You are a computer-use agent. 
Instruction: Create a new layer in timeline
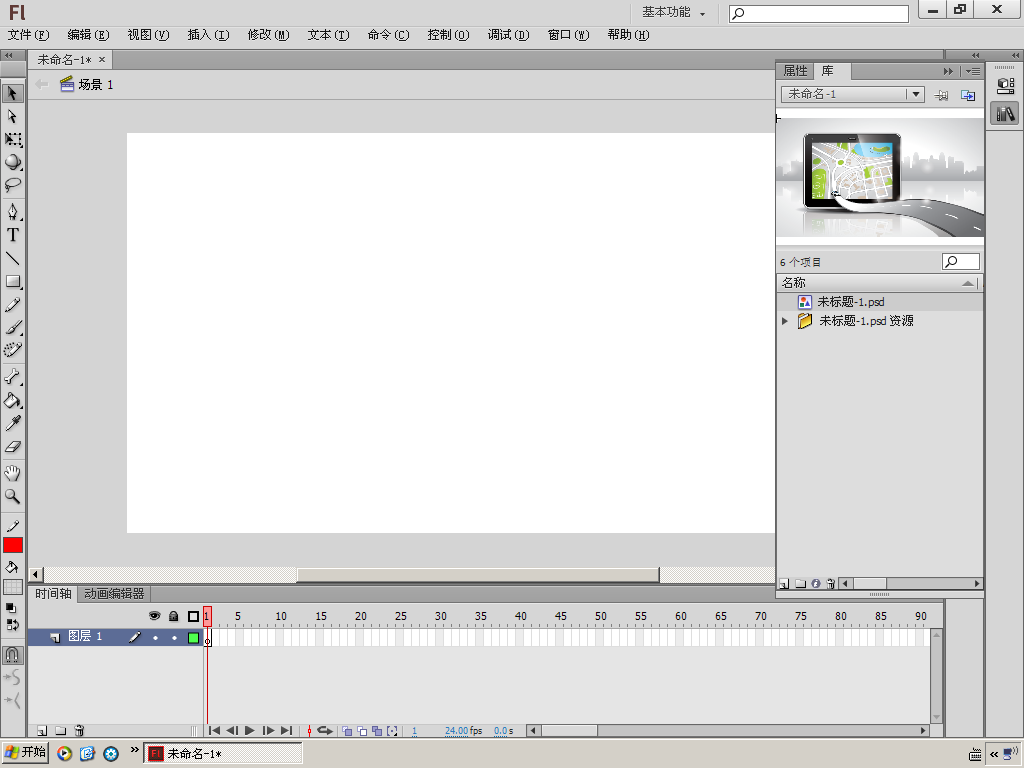pyautogui.click(x=42, y=730)
